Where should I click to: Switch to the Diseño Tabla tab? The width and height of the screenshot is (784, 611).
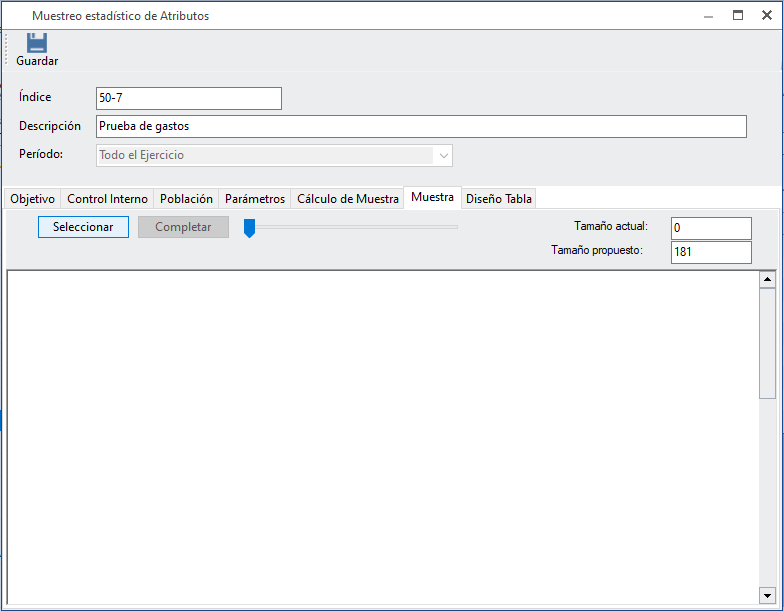pos(498,199)
